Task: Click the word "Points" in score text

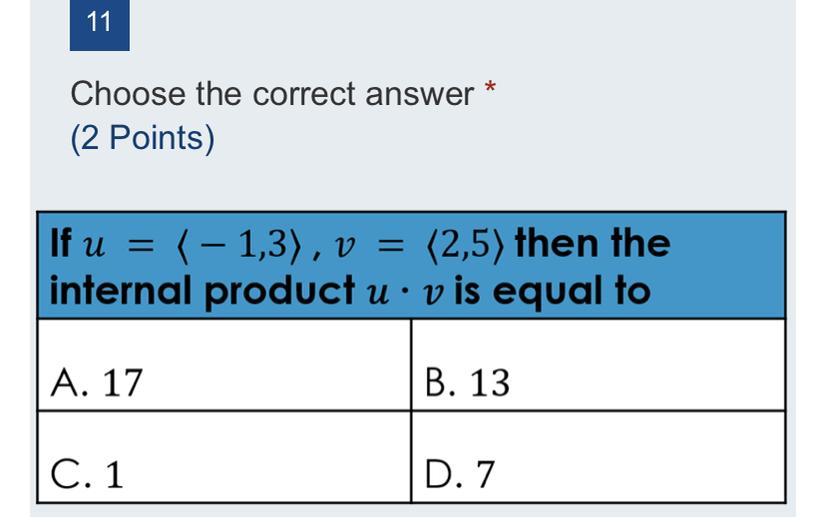Action: tap(156, 138)
